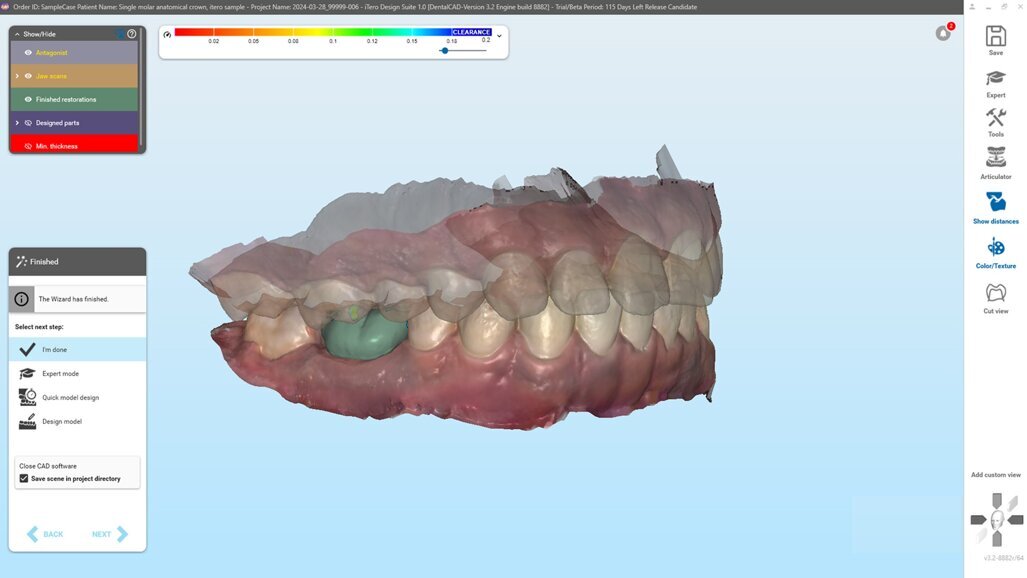Uncheck Save scene in project directory
Screen dimensions: 1027x578
23,477
